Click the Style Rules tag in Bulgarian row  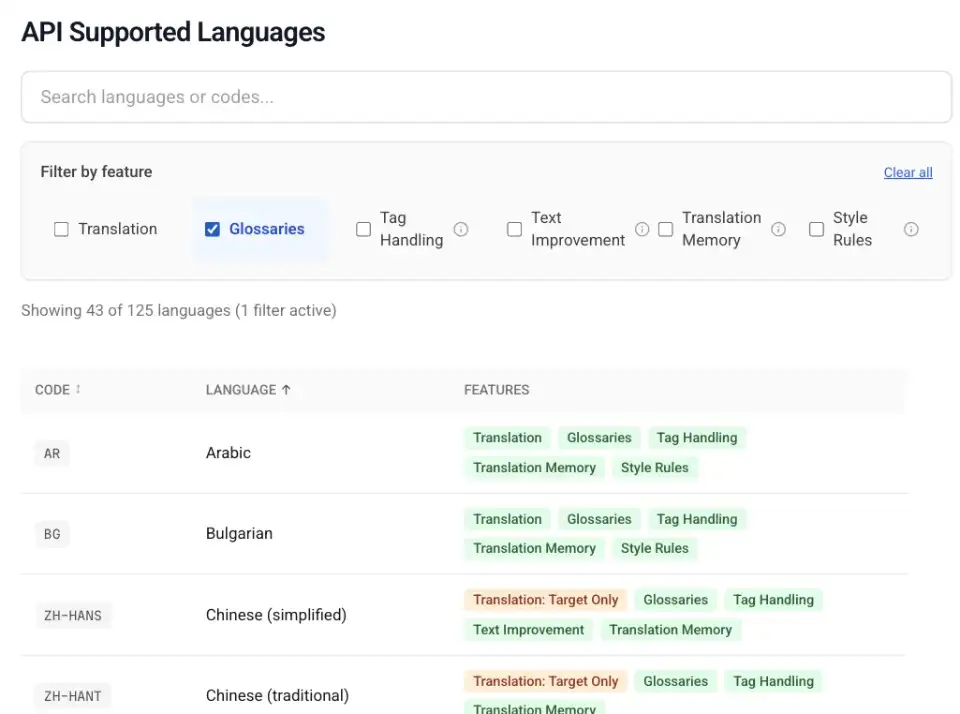(654, 548)
